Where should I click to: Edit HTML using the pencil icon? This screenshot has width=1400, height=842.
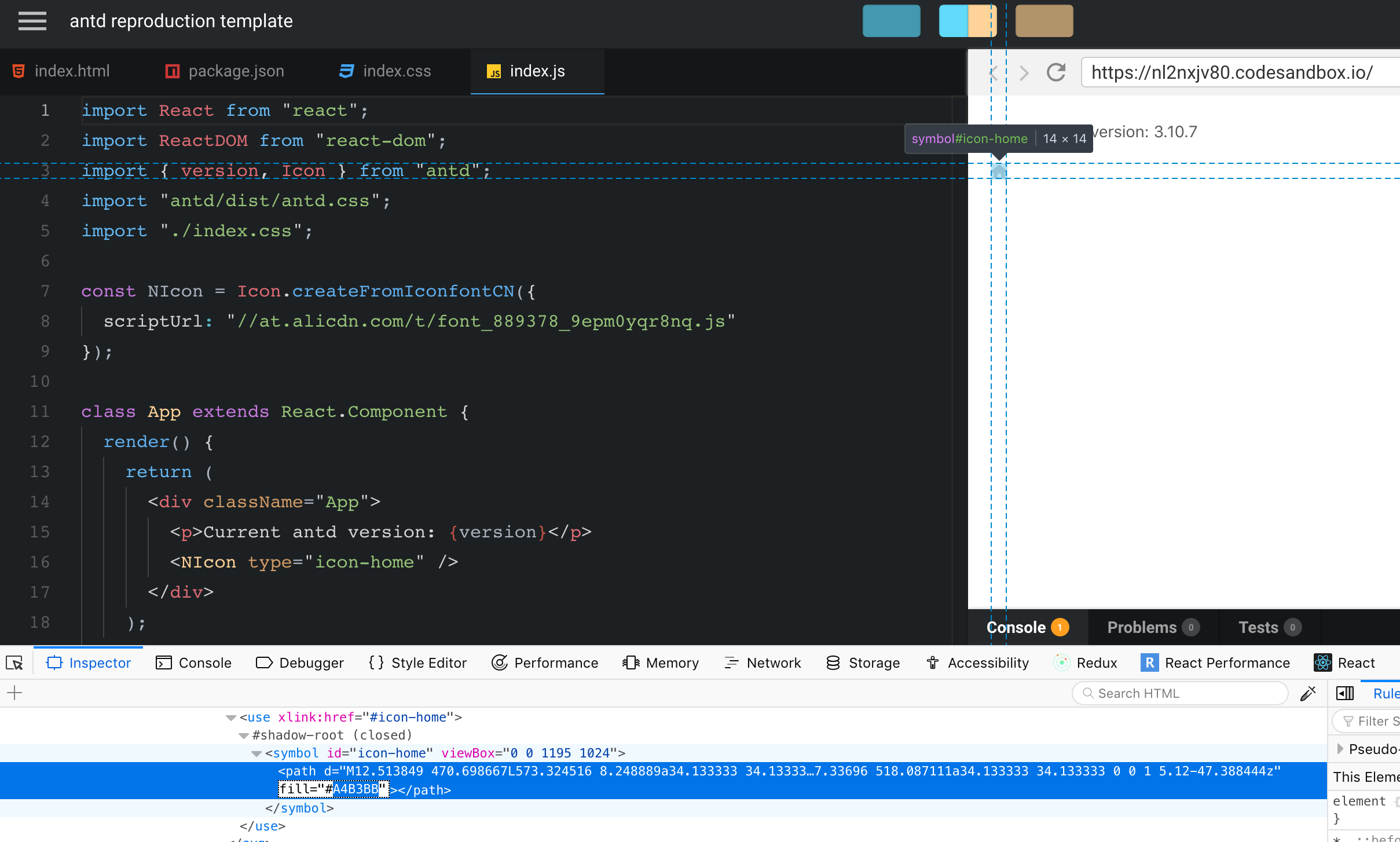(x=1308, y=693)
